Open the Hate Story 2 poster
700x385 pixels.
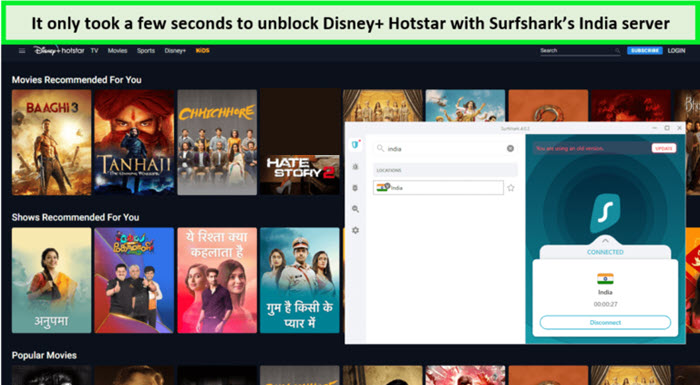pyautogui.click(x=300, y=142)
